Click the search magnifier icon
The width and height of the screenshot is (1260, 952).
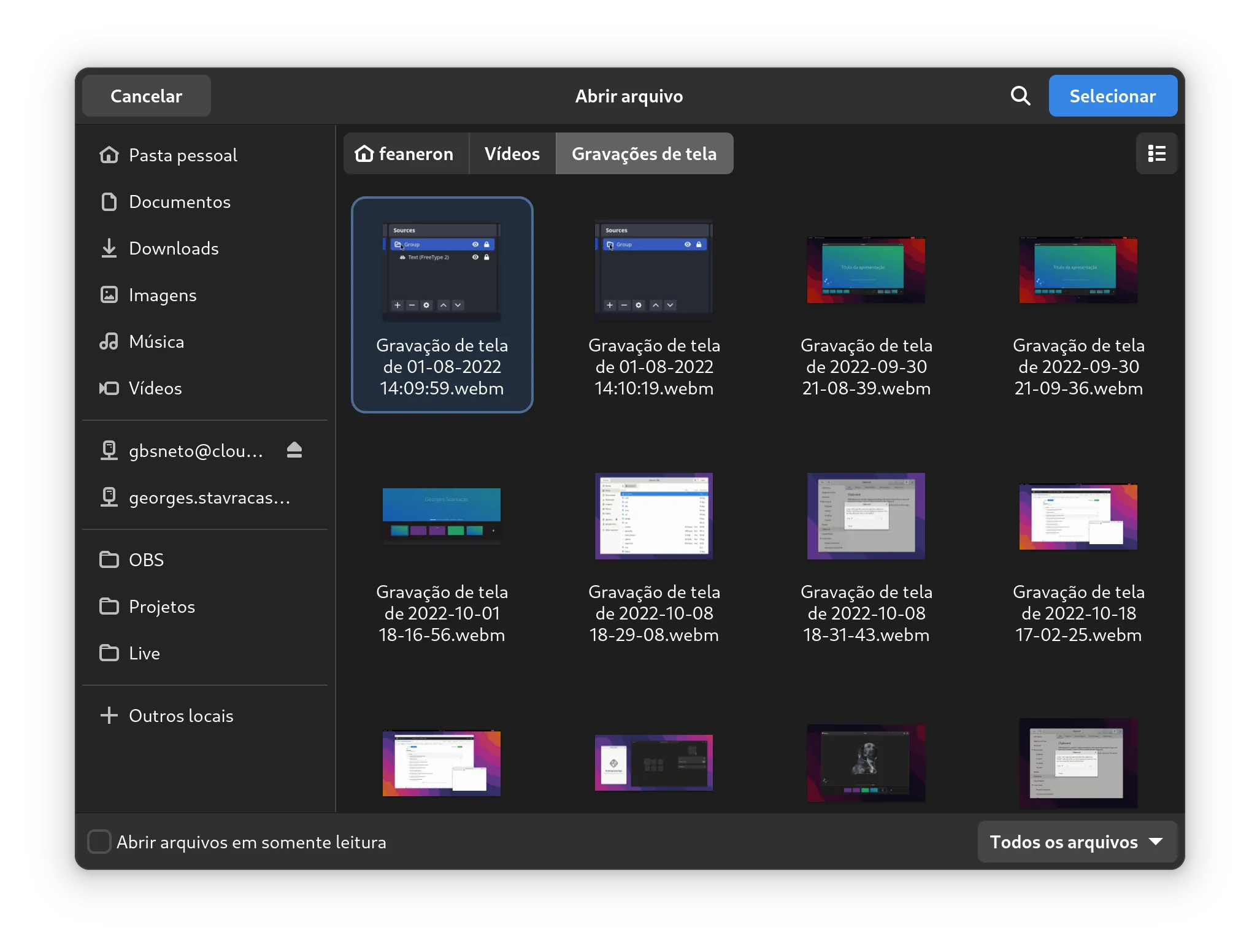[x=1020, y=96]
